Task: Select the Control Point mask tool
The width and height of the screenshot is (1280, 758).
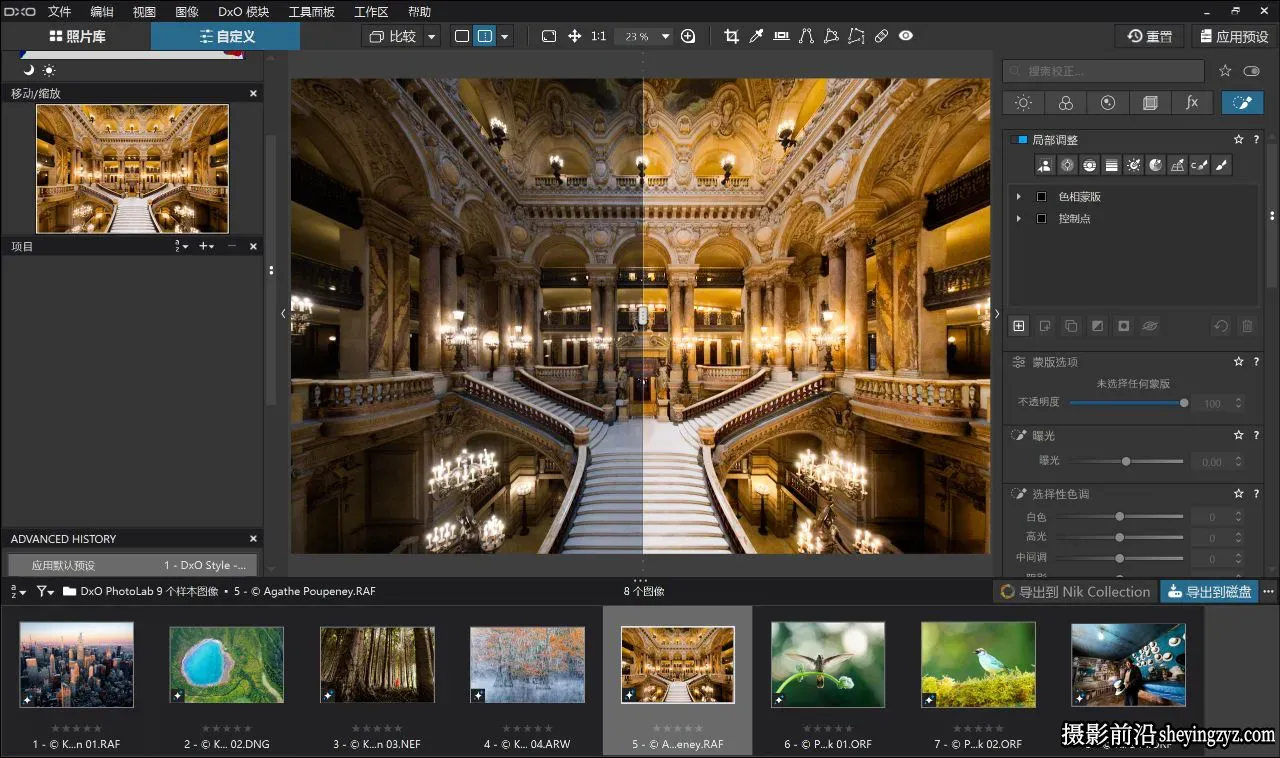Action: click(1067, 165)
